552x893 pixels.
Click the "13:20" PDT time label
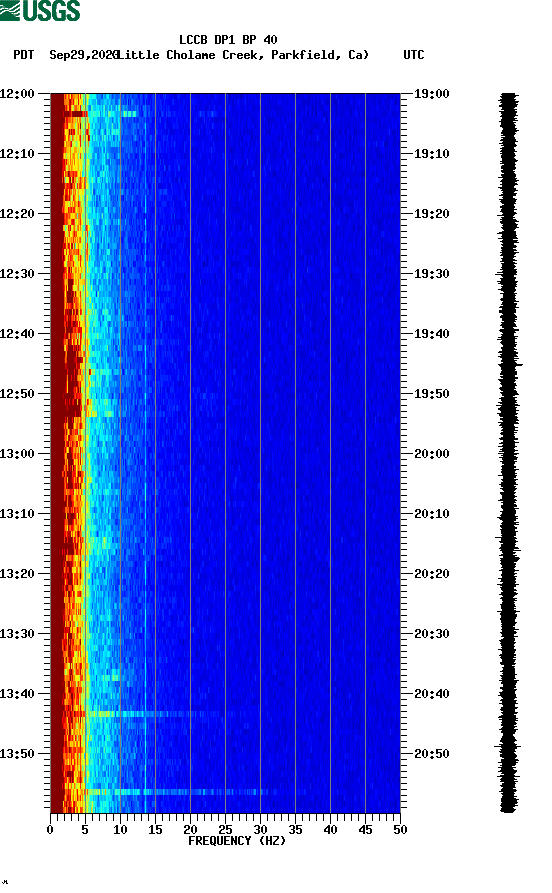(17, 574)
